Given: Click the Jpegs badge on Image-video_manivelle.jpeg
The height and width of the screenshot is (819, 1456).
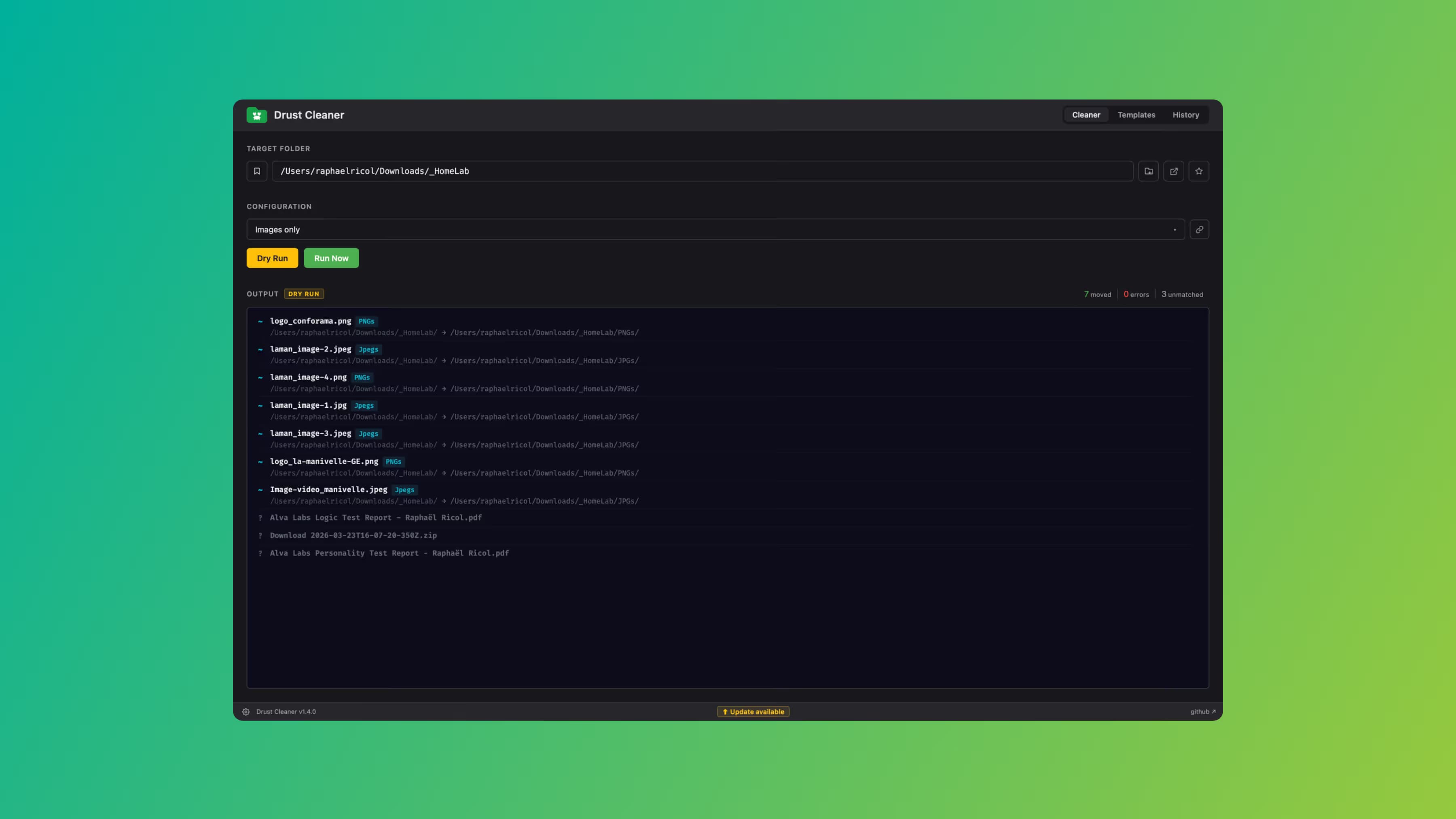Looking at the screenshot, I should coord(405,489).
